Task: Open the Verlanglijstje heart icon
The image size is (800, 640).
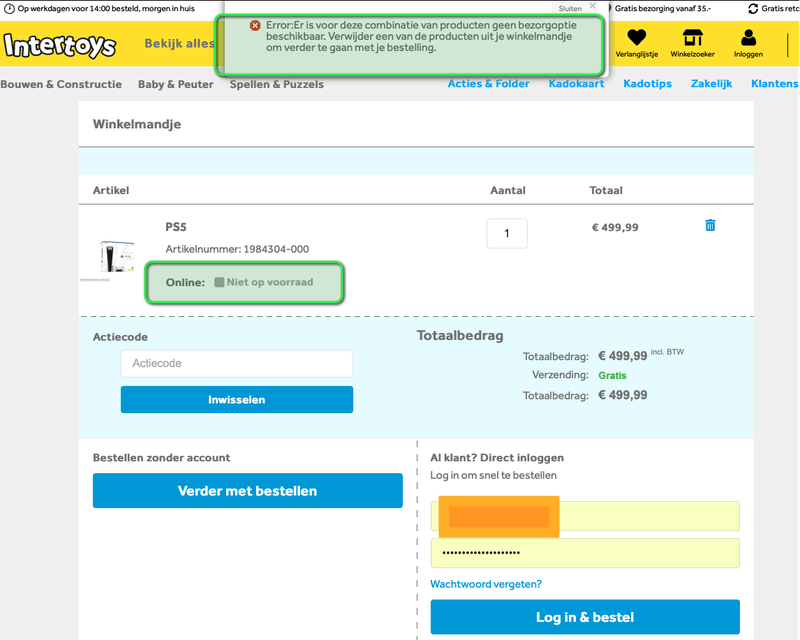Action: [x=636, y=38]
